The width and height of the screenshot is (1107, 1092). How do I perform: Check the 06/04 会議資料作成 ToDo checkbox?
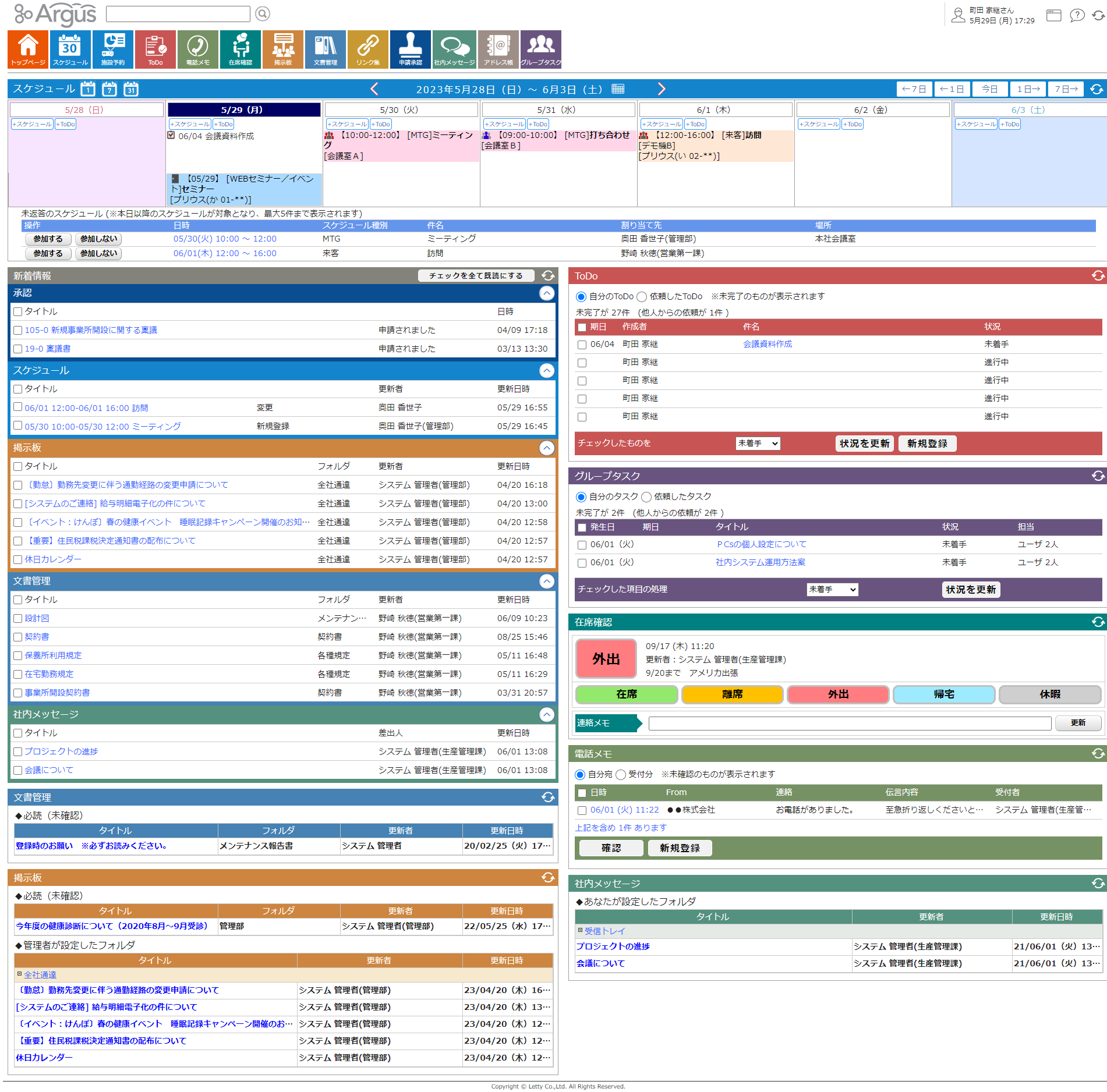coord(582,345)
